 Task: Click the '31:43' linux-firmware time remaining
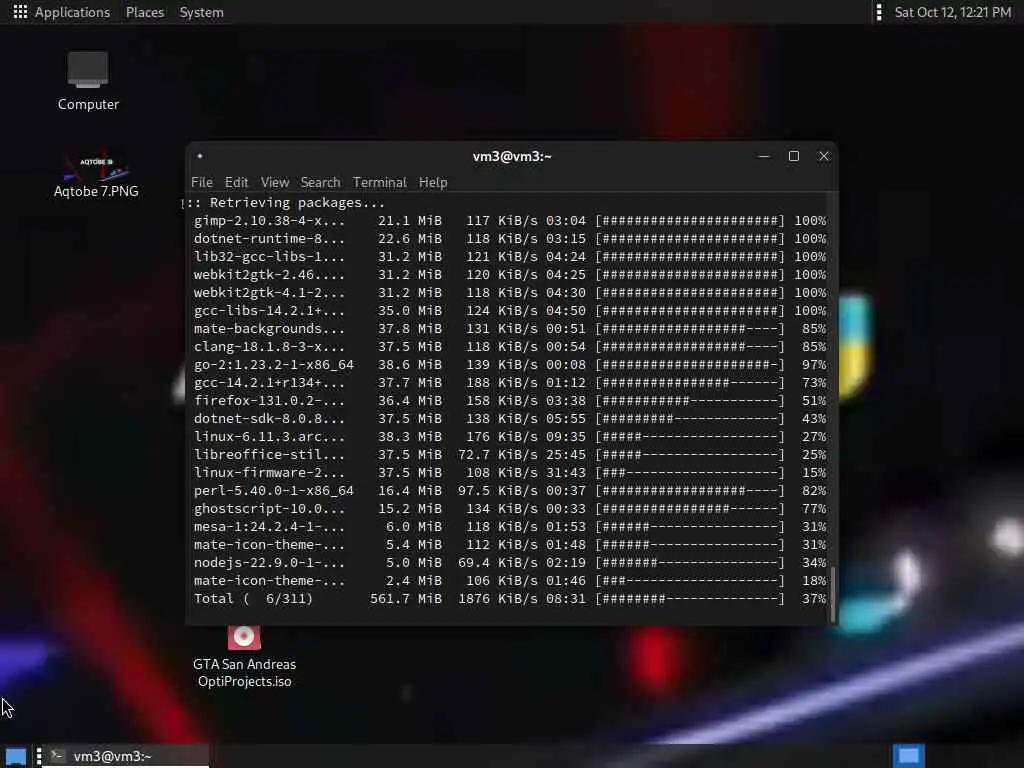[x=566, y=473]
